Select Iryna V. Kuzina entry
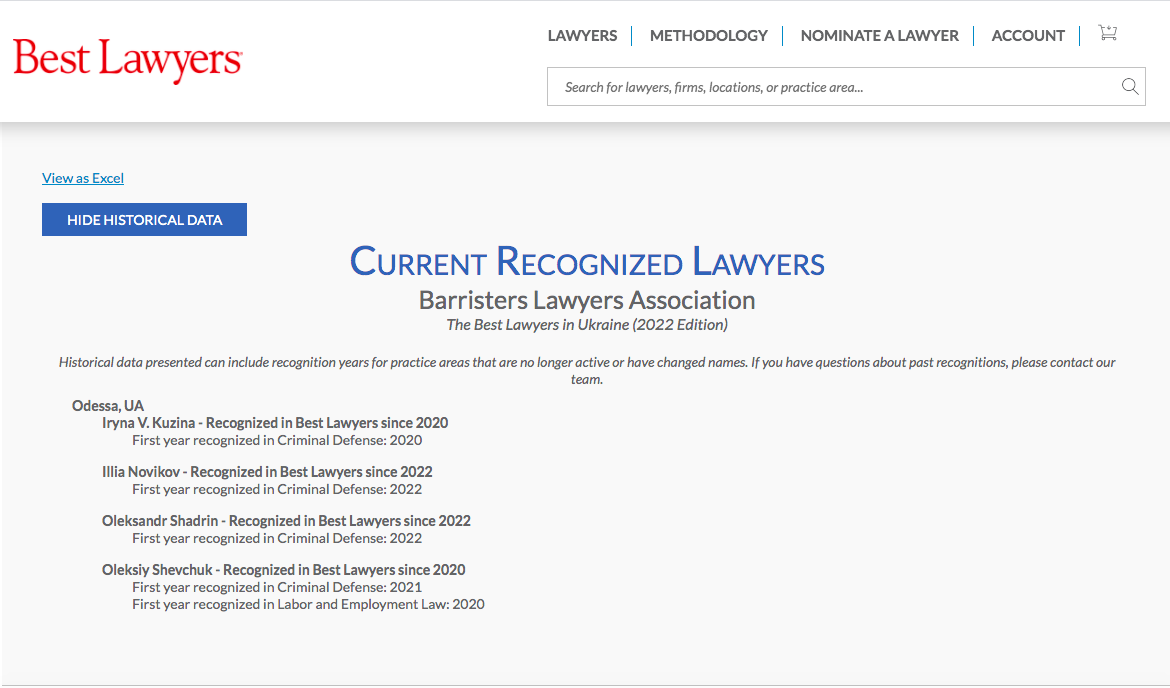This screenshot has width=1170, height=688. 275,423
